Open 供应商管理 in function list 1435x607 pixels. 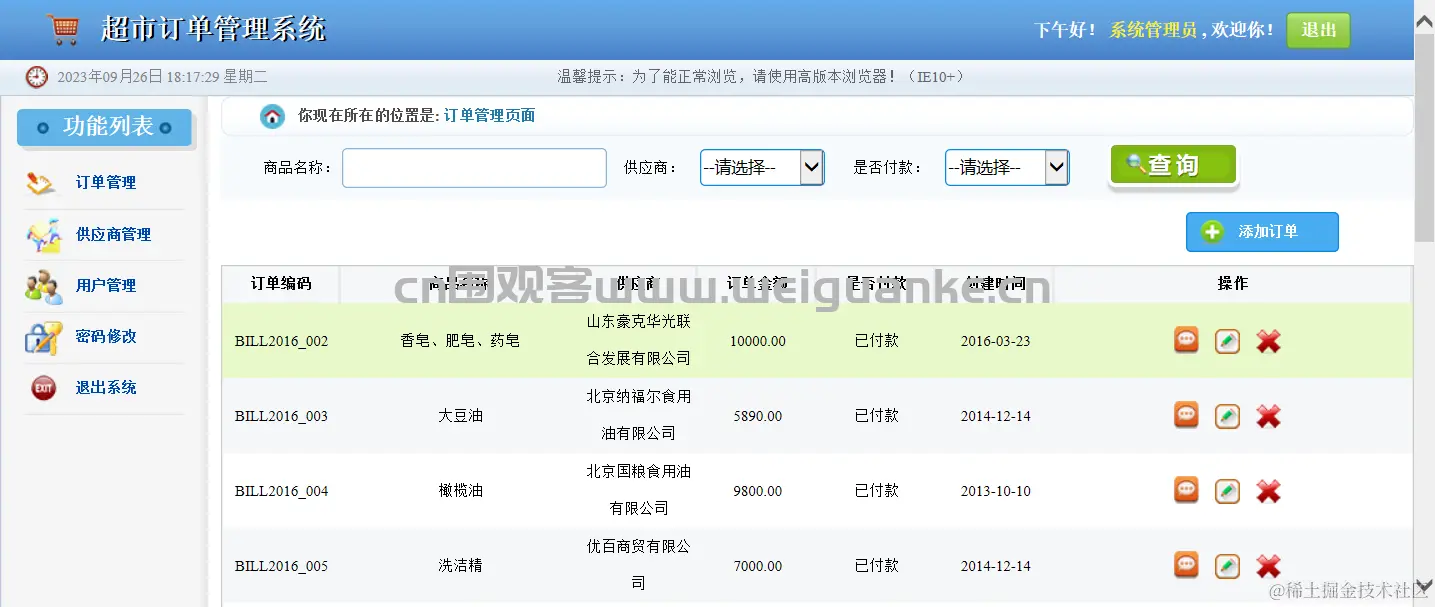(x=113, y=235)
